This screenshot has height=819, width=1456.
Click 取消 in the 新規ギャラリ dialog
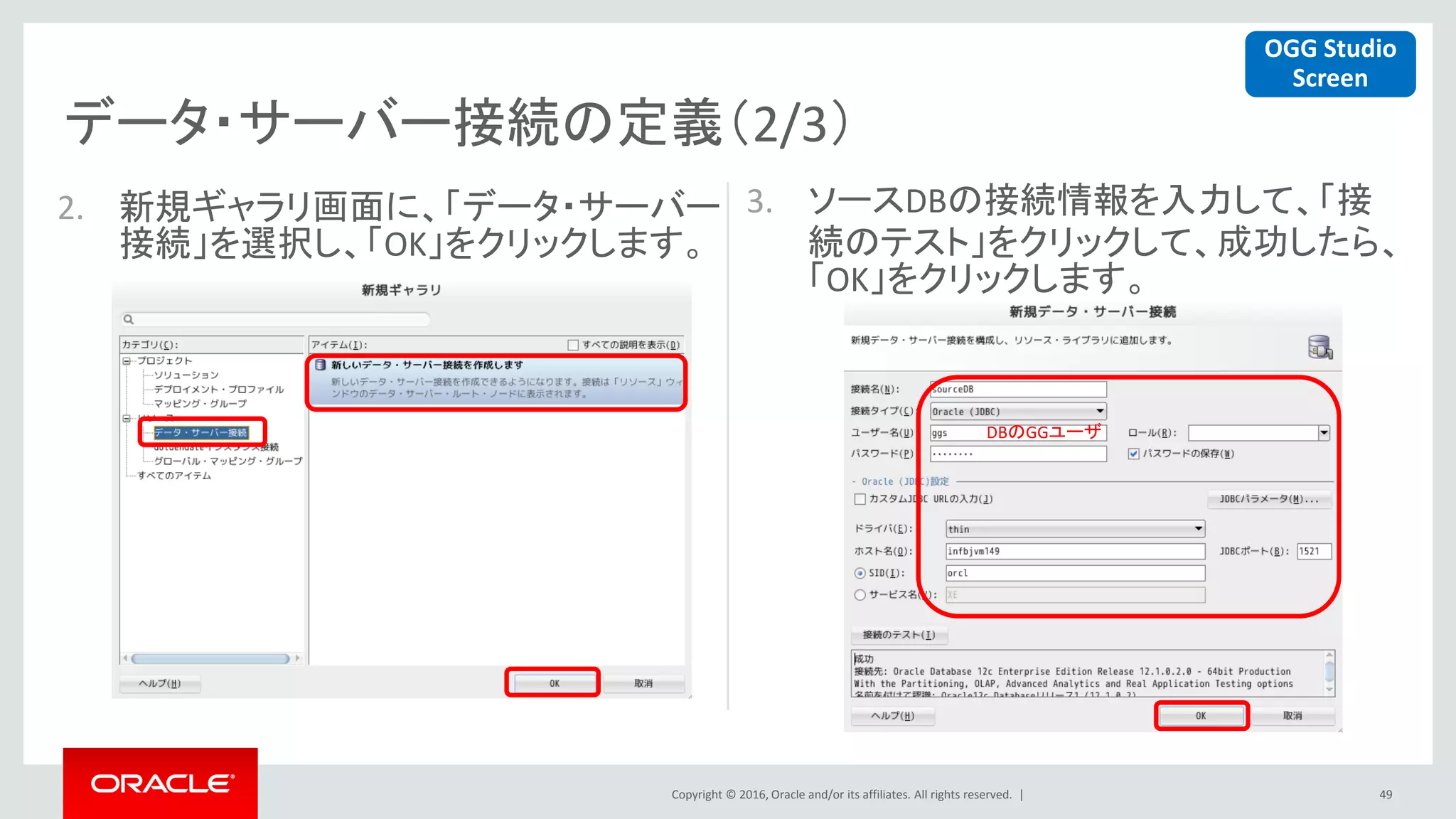click(x=643, y=683)
